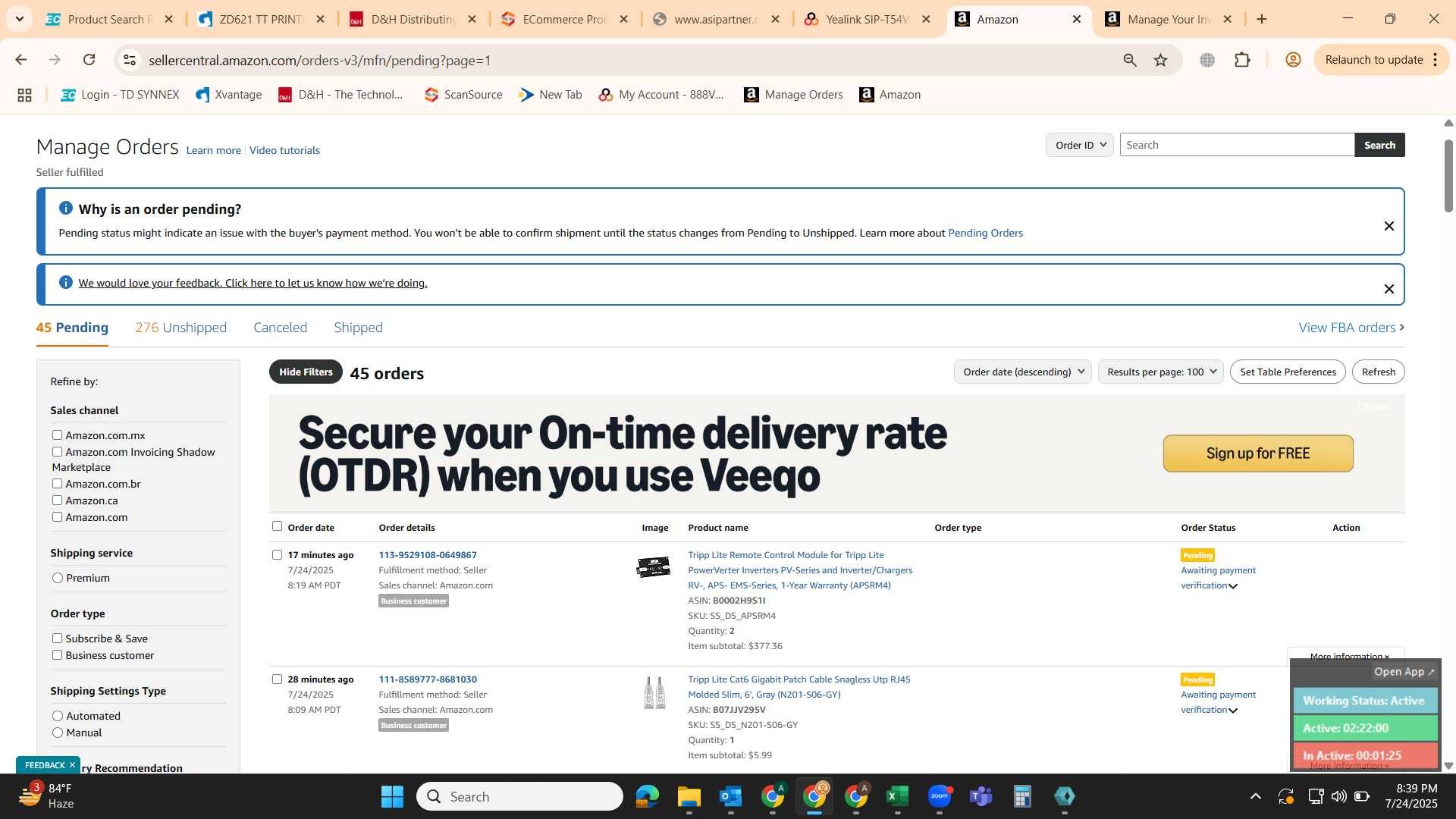The image size is (1456, 819).
Task: Open Excel from the taskbar
Action: click(x=897, y=796)
